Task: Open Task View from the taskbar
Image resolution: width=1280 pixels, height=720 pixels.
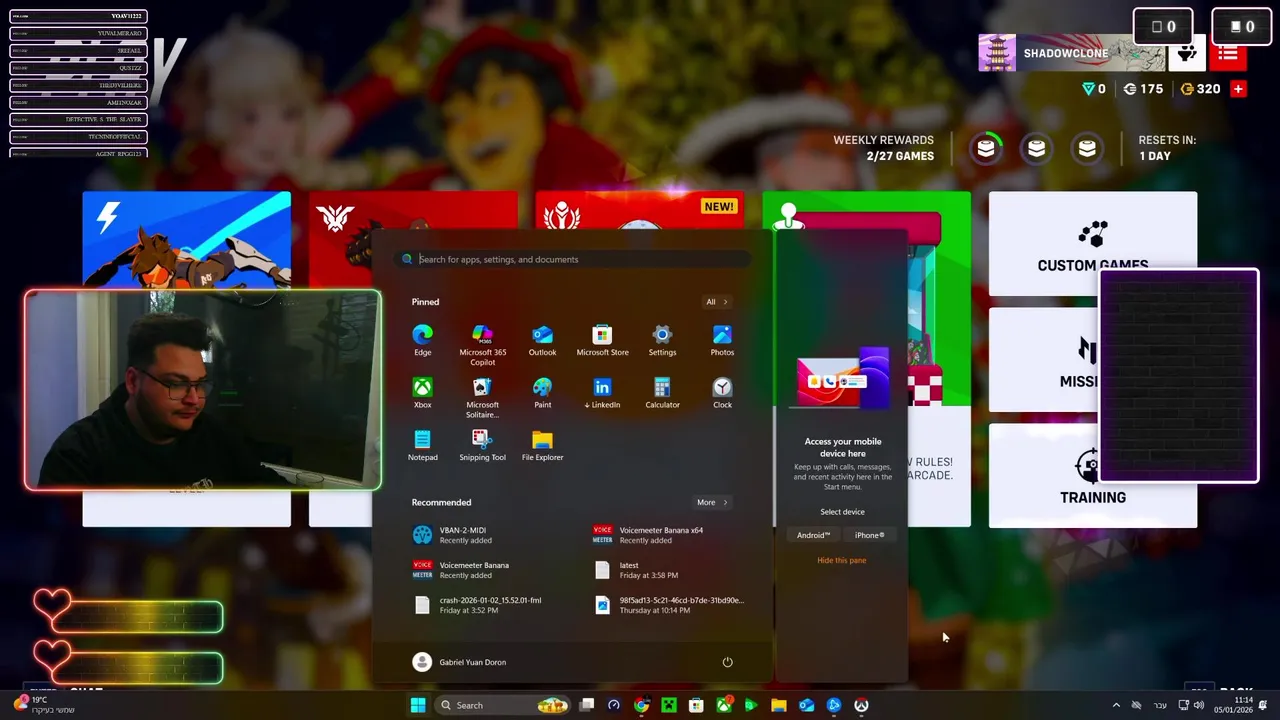Action: click(x=587, y=705)
